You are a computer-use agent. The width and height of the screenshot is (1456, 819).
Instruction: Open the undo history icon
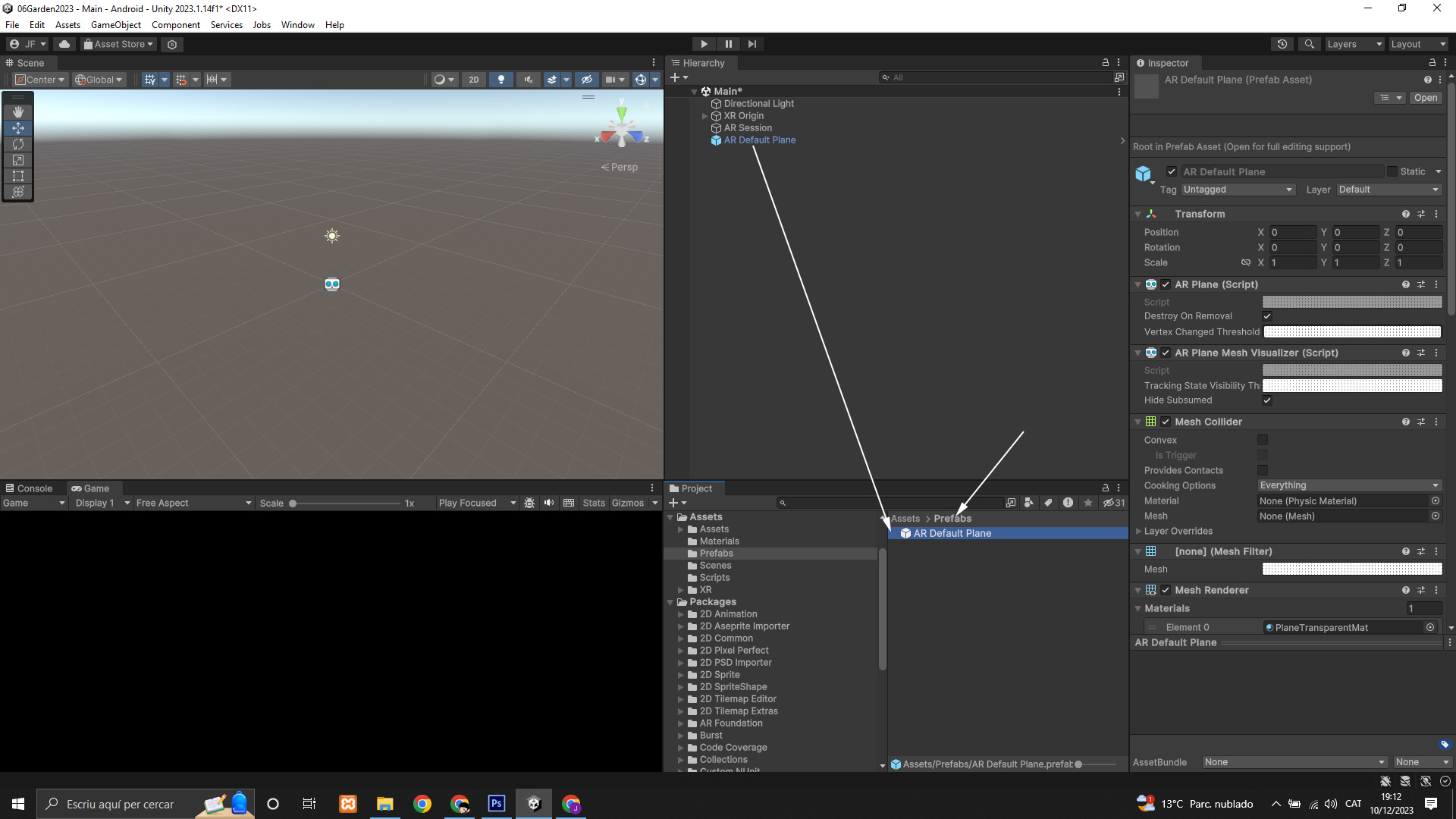pos(1282,44)
